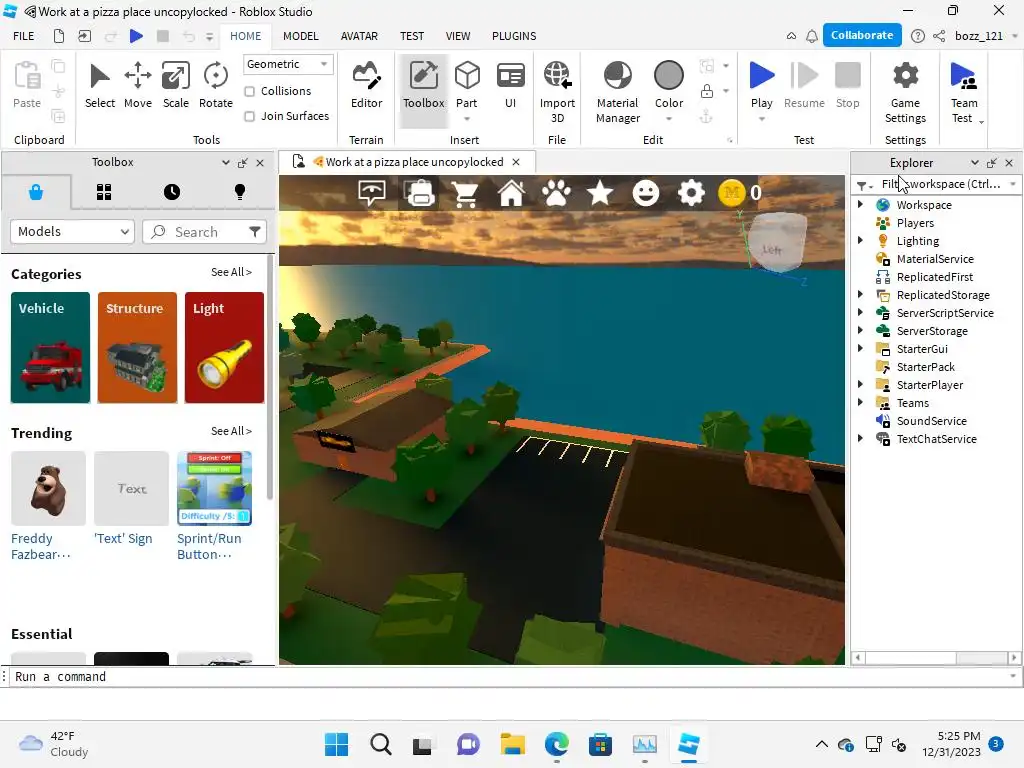Select Freddy Fazbear trending model
This screenshot has width=1024, height=768.
(x=48, y=506)
